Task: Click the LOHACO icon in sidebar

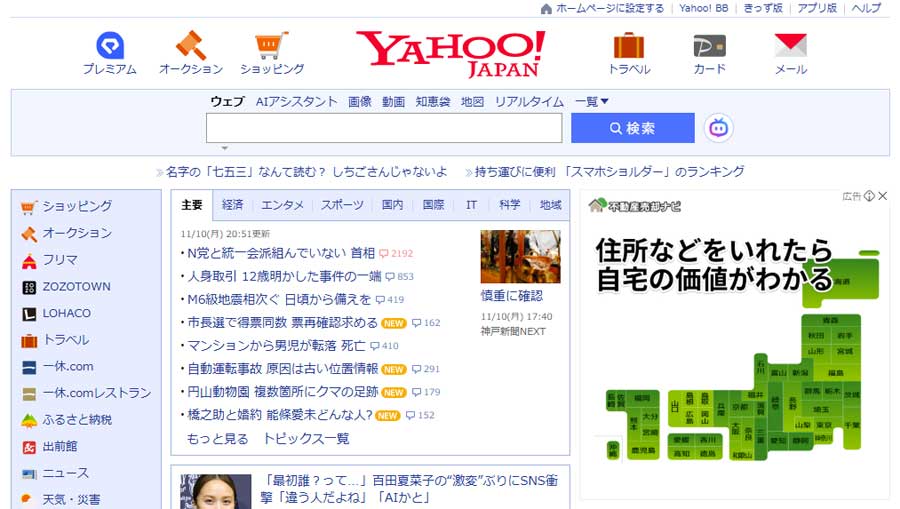Action: pyautogui.click(x=29, y=314)
